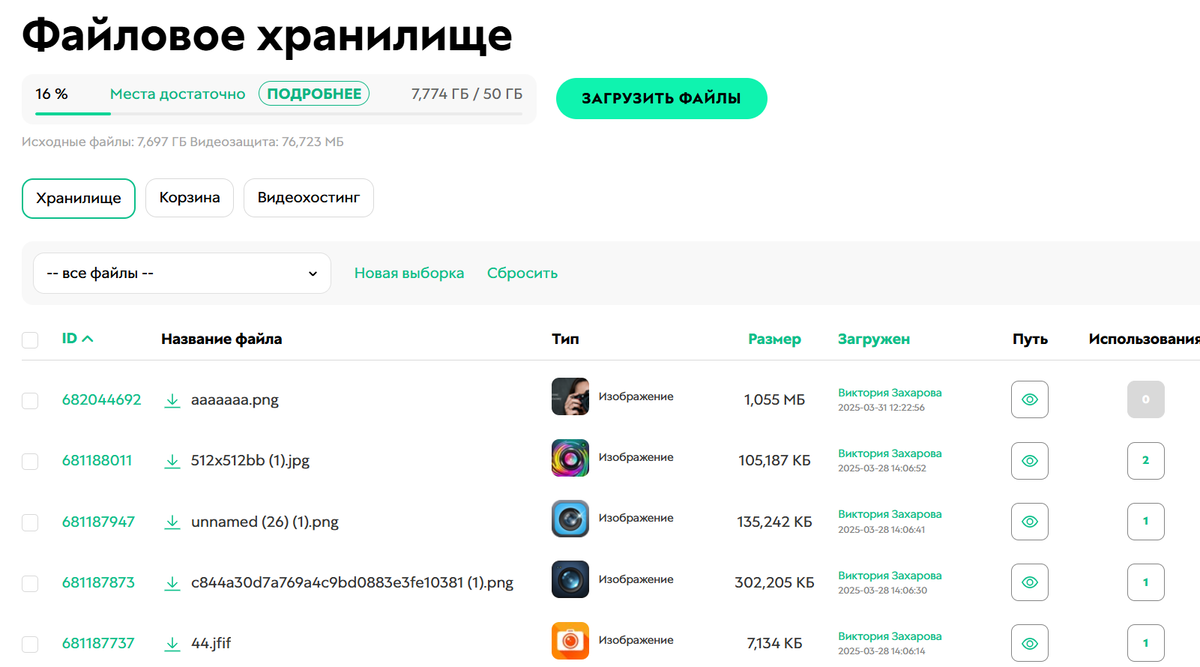Click uploader Виктория Захарова for file 682044692
Viewport: 1200px width, 667px height.
click(890, 393)
